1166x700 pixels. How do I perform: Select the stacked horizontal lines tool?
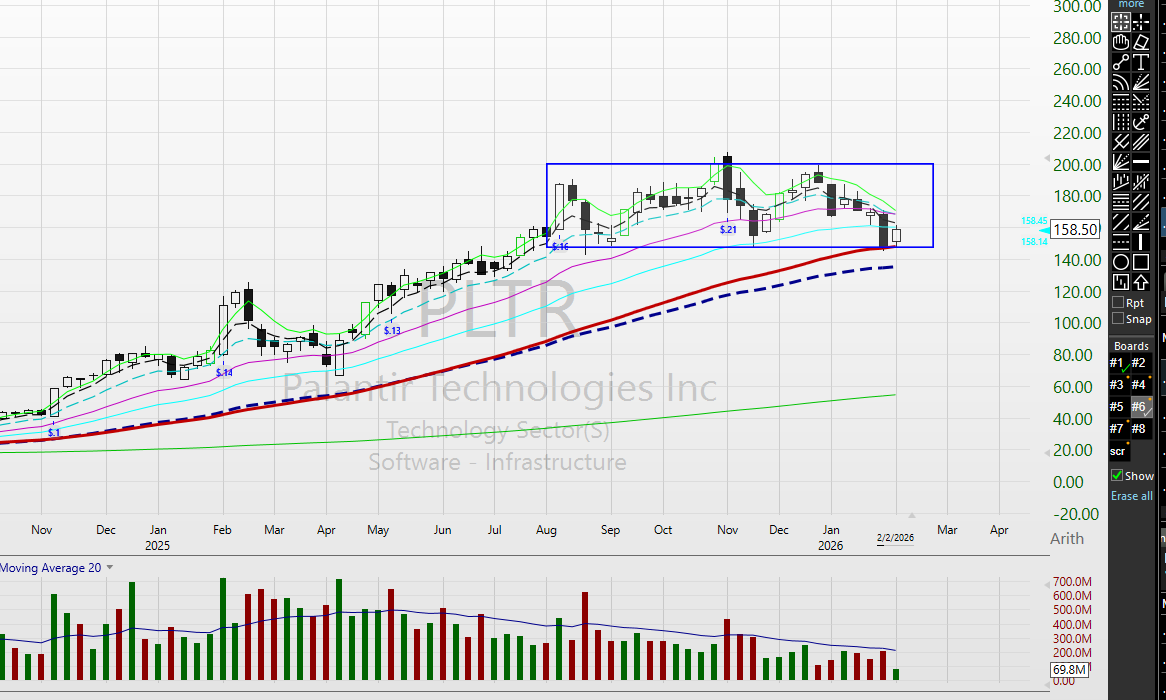[x=1121, y=202]
